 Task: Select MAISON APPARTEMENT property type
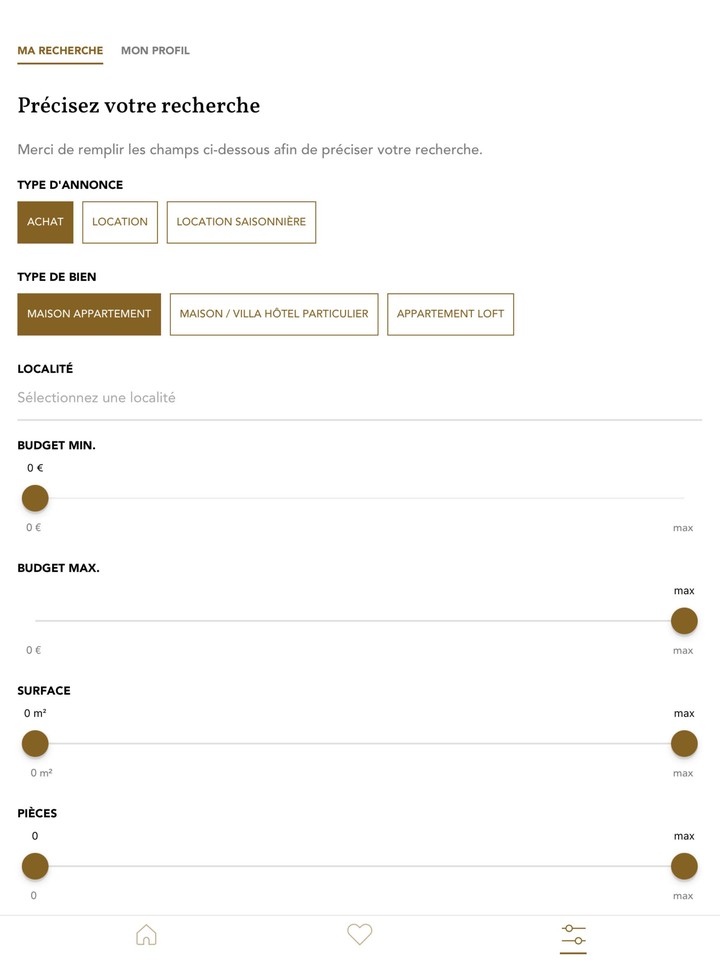click(88, 314)
